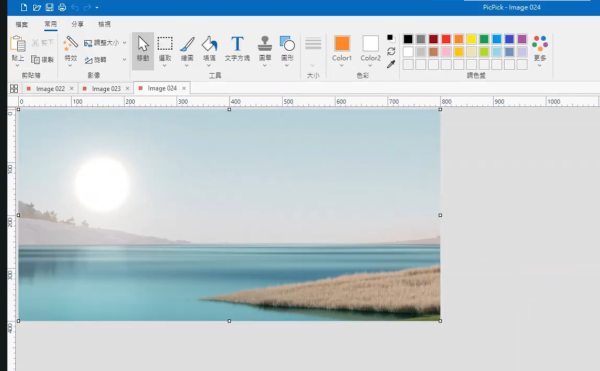Expand the 繪圖 Draw tool dropdown
The height and width of the screenshot is (371, 600).
[187, 66]
